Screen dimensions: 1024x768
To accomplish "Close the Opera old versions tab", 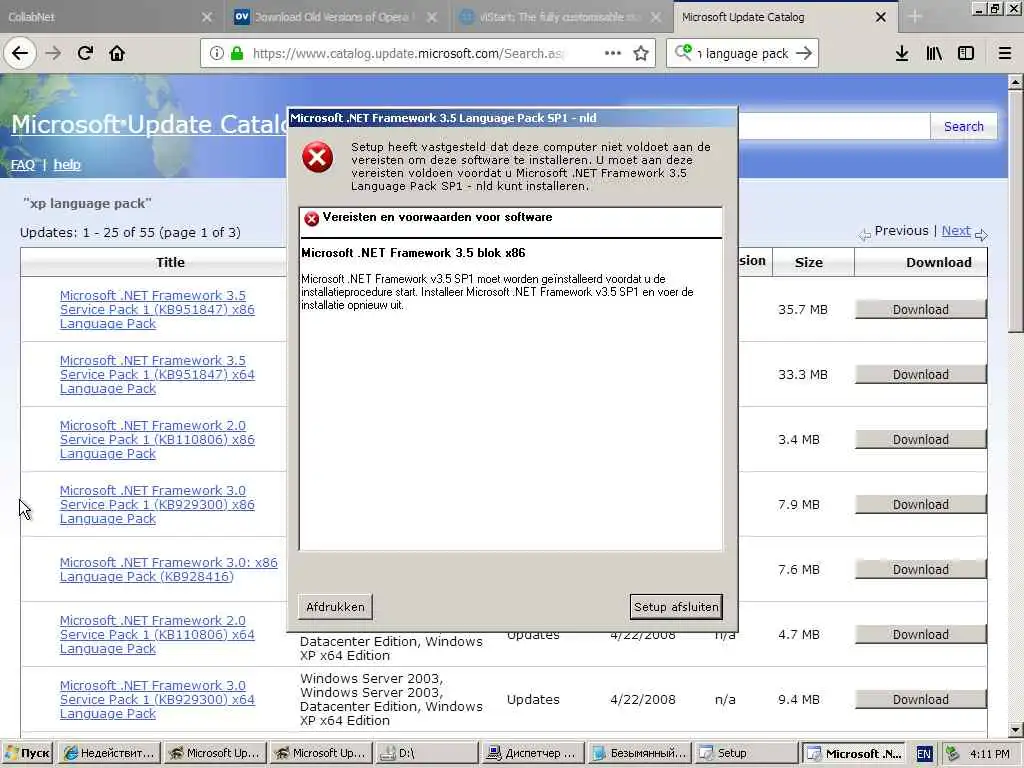I will coord(432,18).
